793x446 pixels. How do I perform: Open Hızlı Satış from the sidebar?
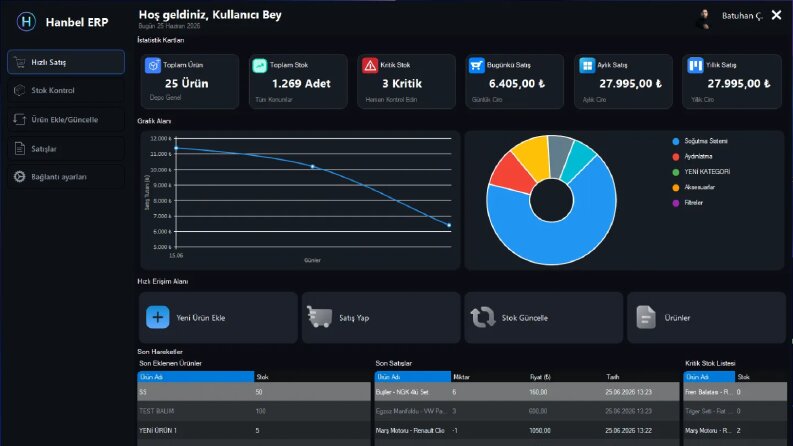point(66,62)
